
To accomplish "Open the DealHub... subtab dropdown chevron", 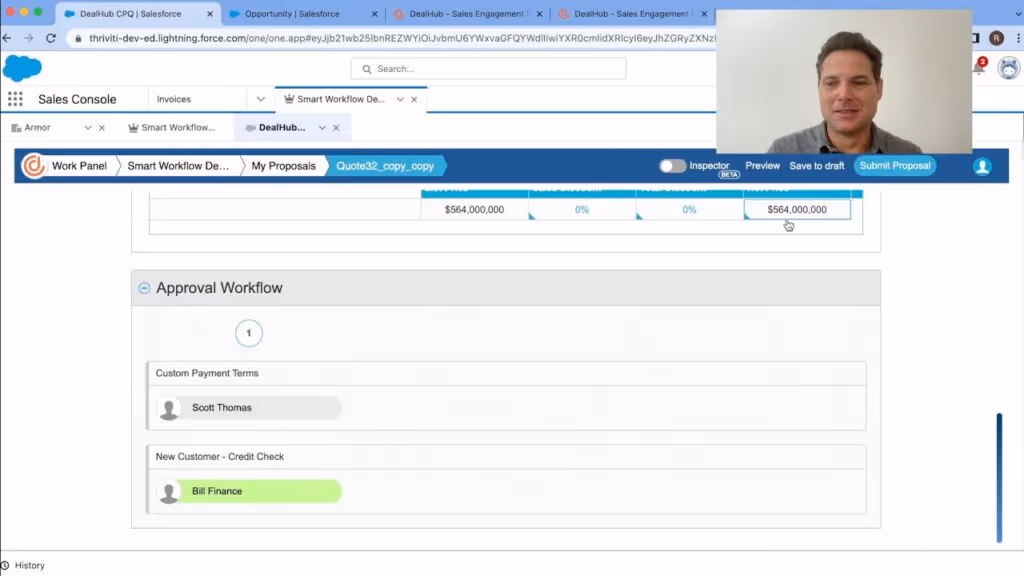I will click(x=322, y=128).
